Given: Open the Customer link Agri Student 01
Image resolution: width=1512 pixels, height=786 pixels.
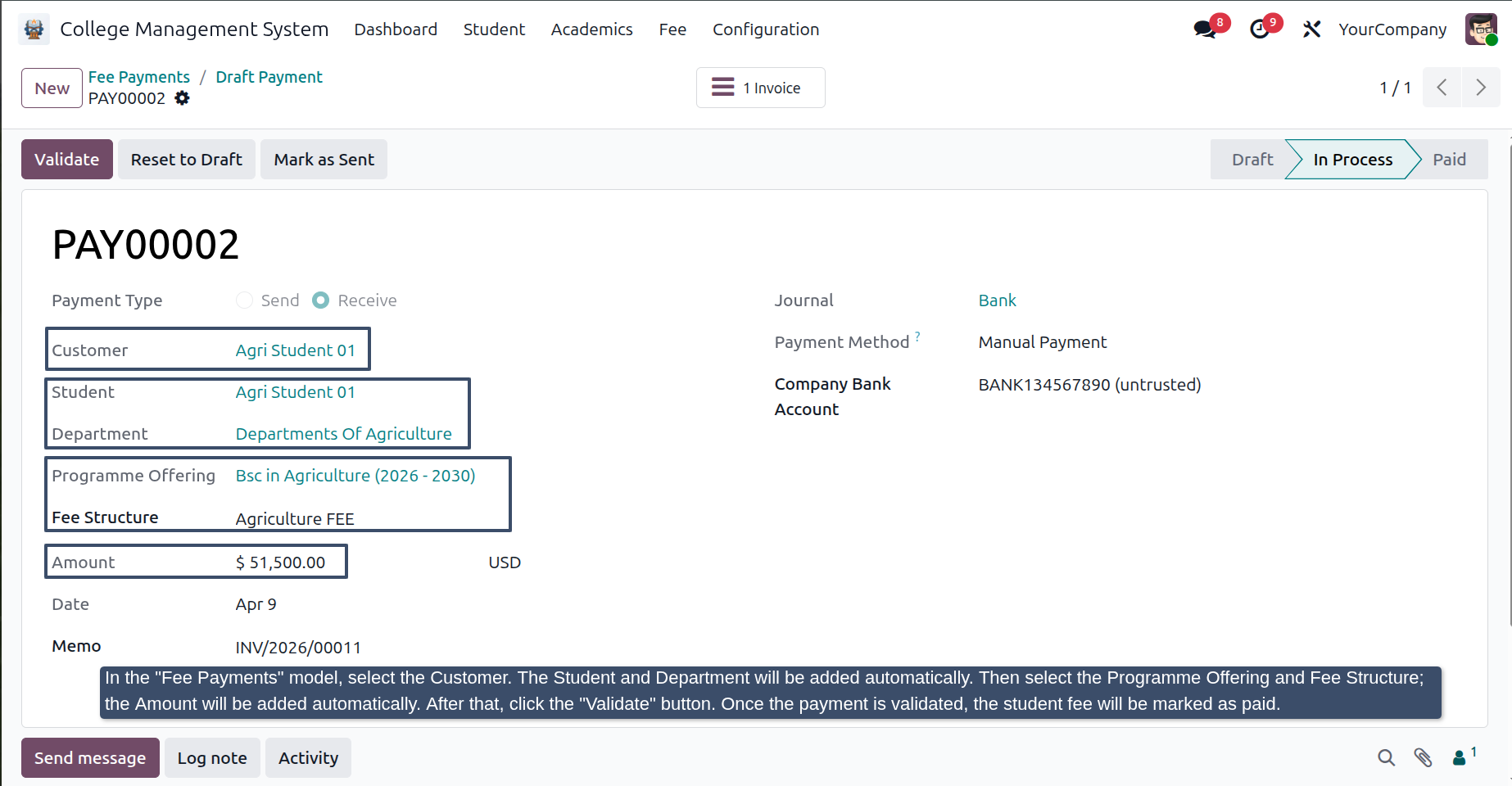Looking at the screenshot, I should [x=296, y=350].
